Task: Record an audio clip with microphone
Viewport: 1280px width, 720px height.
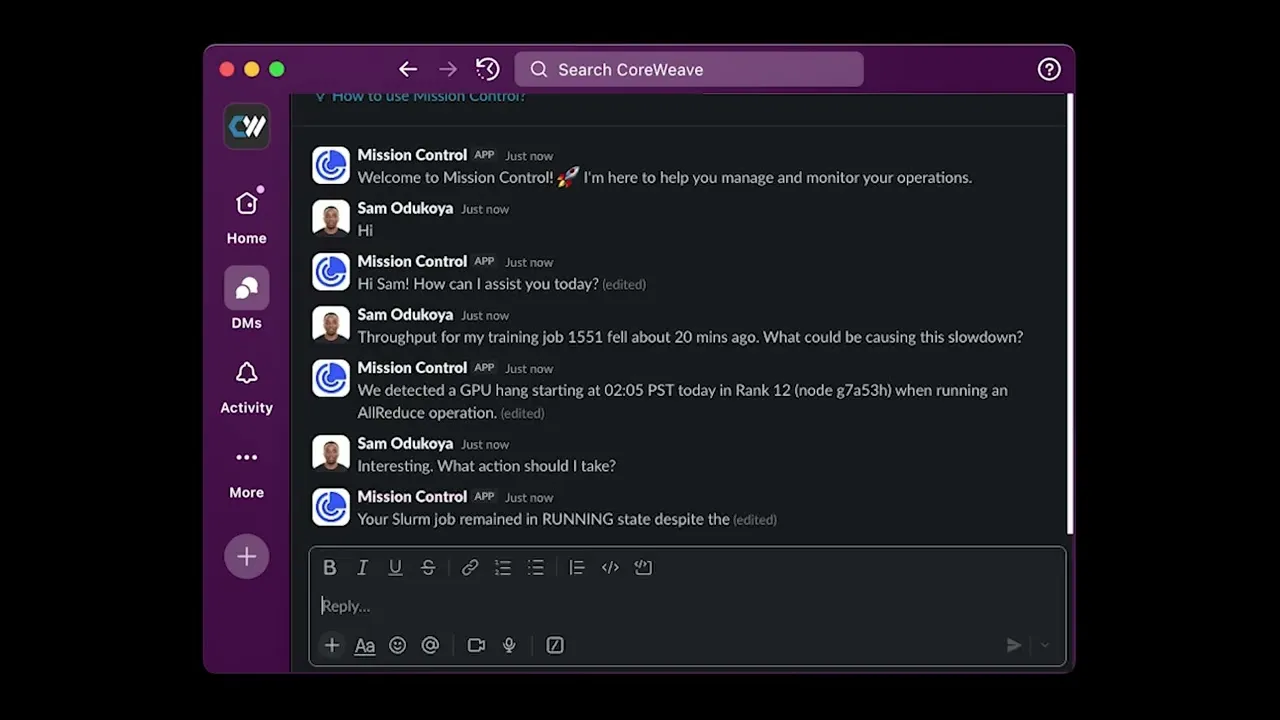Action: 509,645
